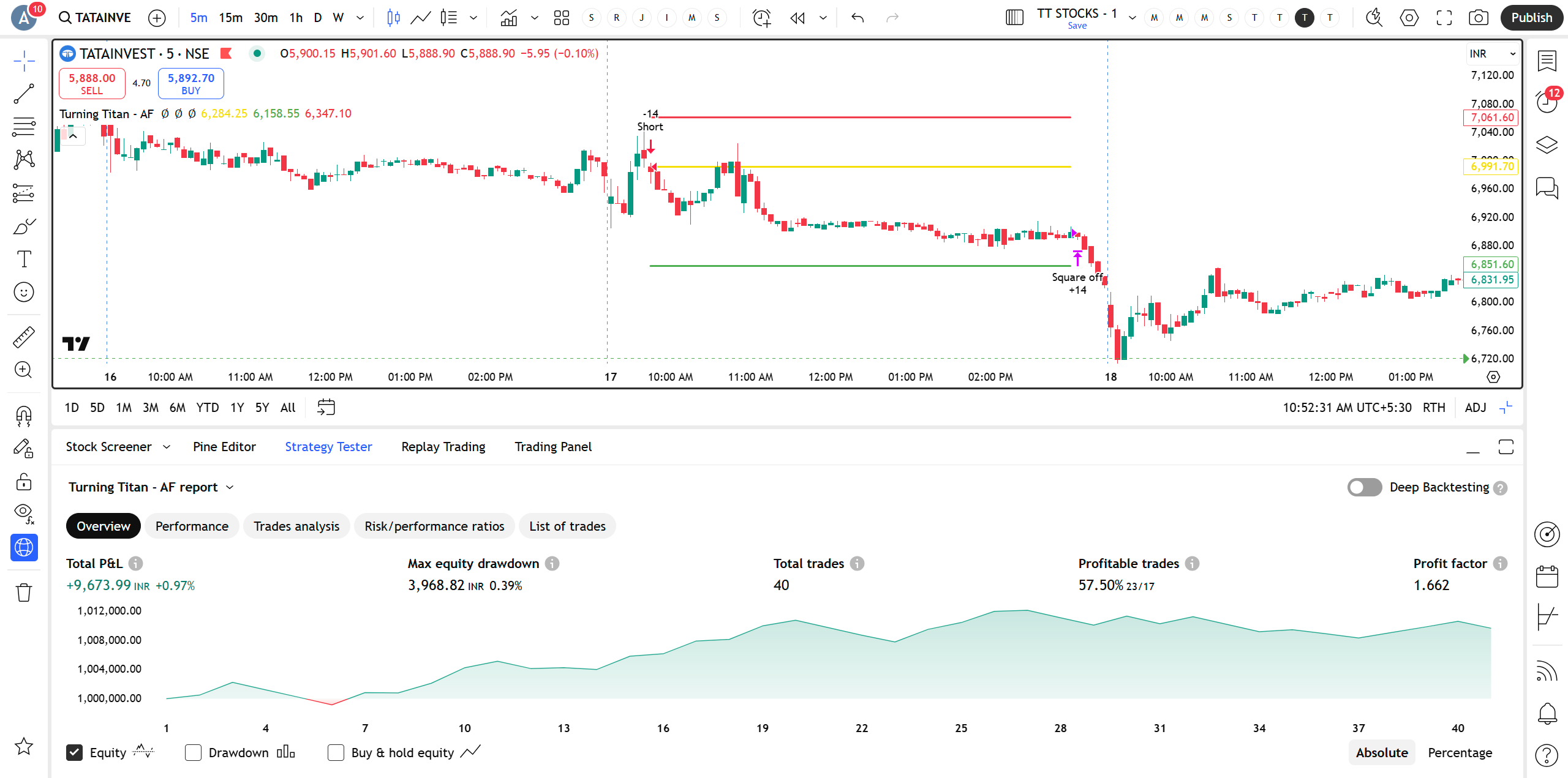
Task: Switch equity chart to Percentage
Action: coord(1460,752)
